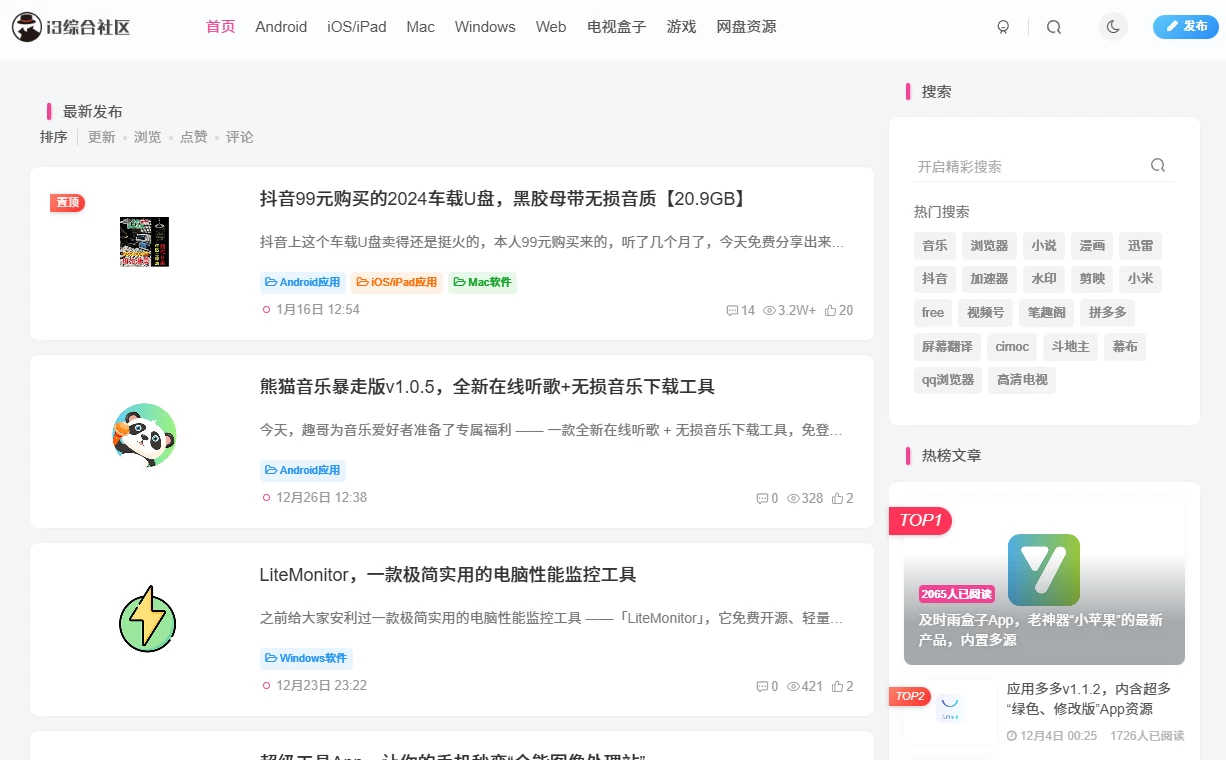This screenshot has width=1226, height=760.
Task: Open comments via the comment bubble icon
Action: (731, 310)
